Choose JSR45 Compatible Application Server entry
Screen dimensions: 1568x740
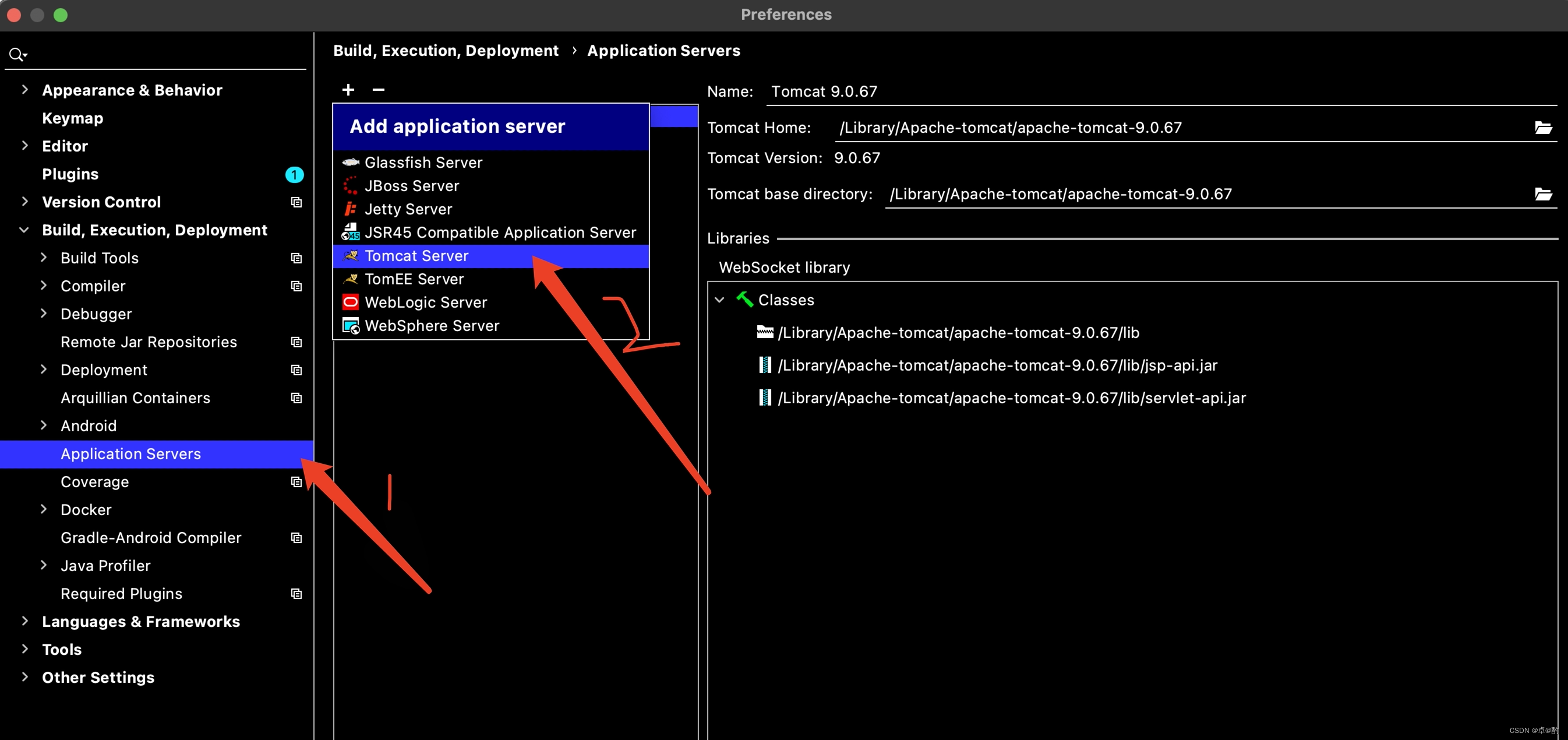[x=500, y=232]
